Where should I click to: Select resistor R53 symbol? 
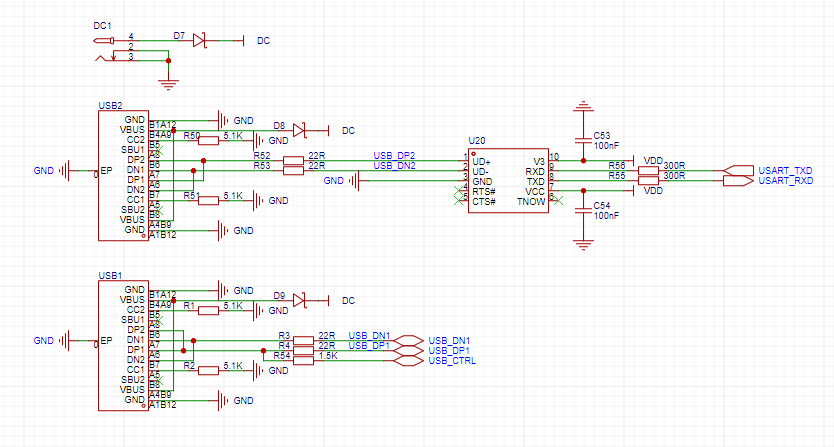293,170
